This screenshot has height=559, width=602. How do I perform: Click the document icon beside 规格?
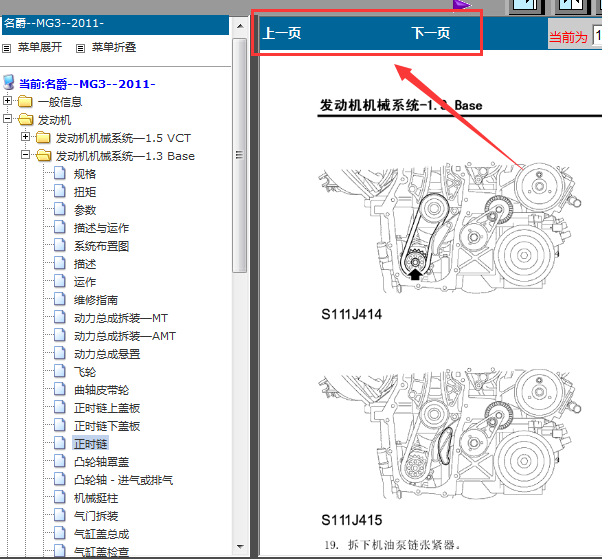coord(60,173)
